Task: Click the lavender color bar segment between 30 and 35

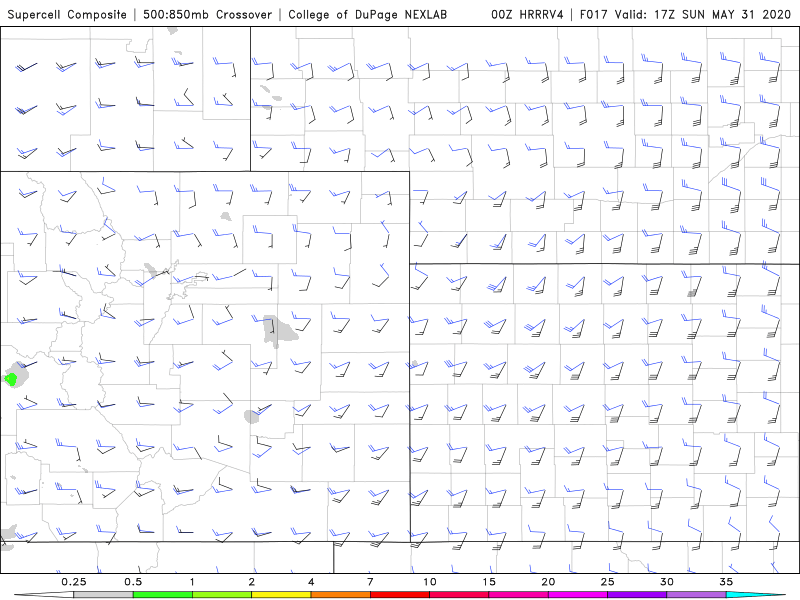Action: [x=696, y=595]
